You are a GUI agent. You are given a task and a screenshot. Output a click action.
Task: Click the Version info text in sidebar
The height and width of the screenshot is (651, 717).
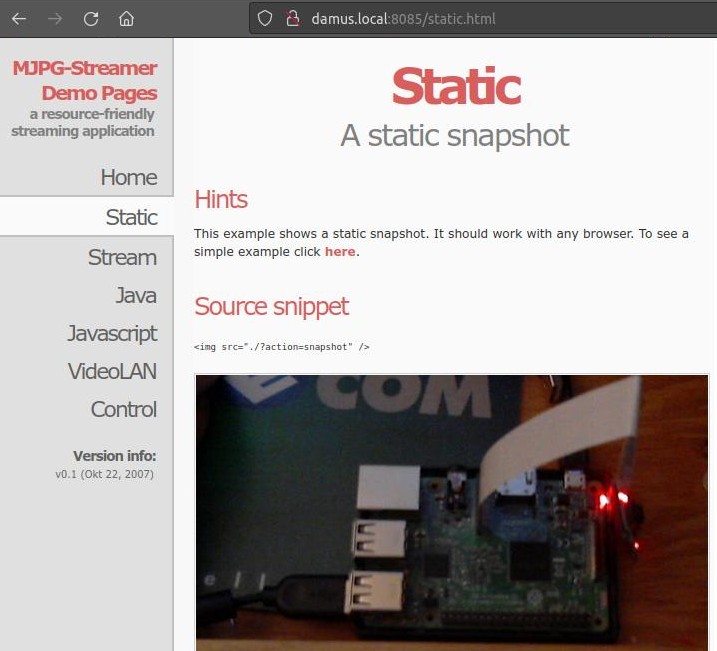point(114,455)
